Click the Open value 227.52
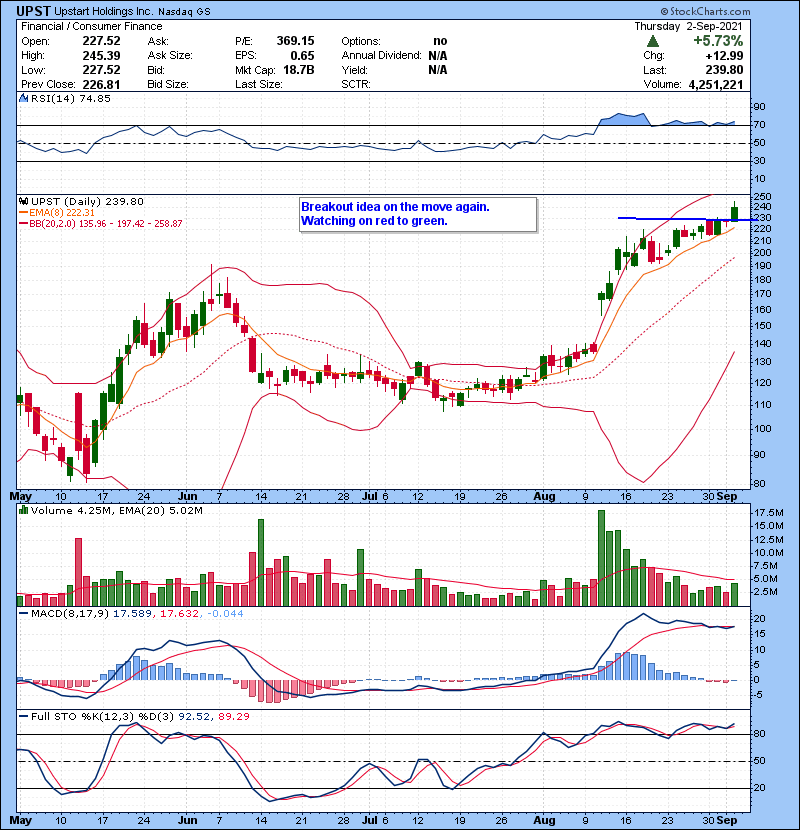 [101, 41]
